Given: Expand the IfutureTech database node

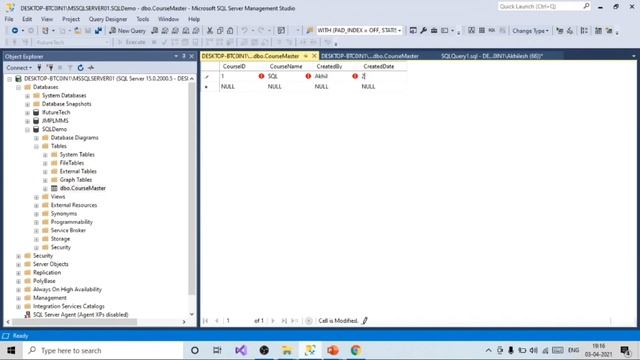Looking at the screenshot, I should click(27, 113).
